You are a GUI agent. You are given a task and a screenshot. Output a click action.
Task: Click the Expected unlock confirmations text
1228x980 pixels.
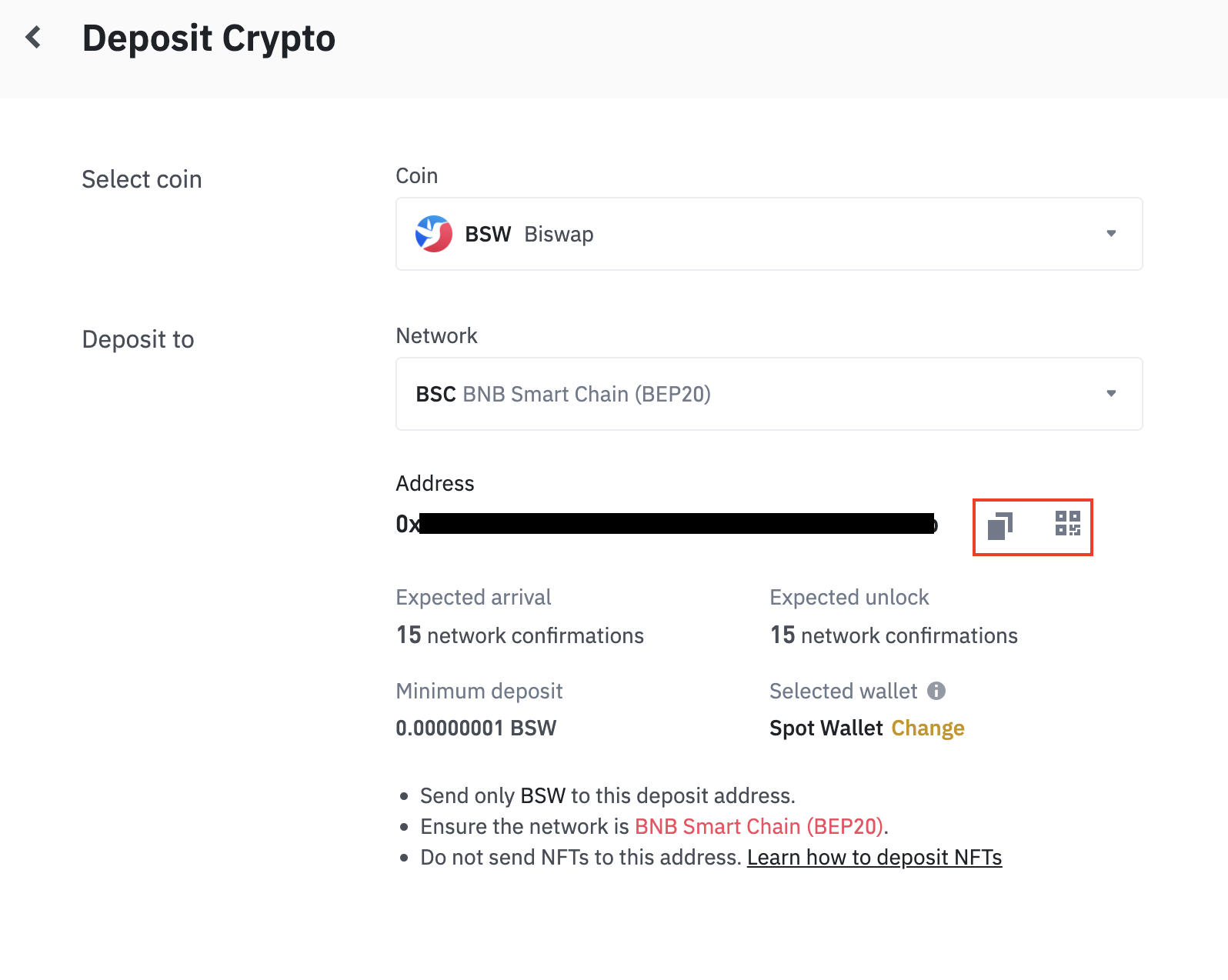click(894, 635)
